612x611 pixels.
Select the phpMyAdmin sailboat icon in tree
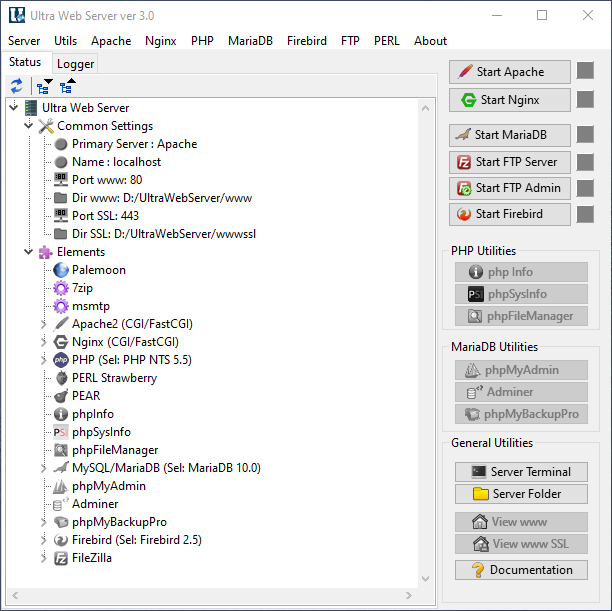coord(60,486)
